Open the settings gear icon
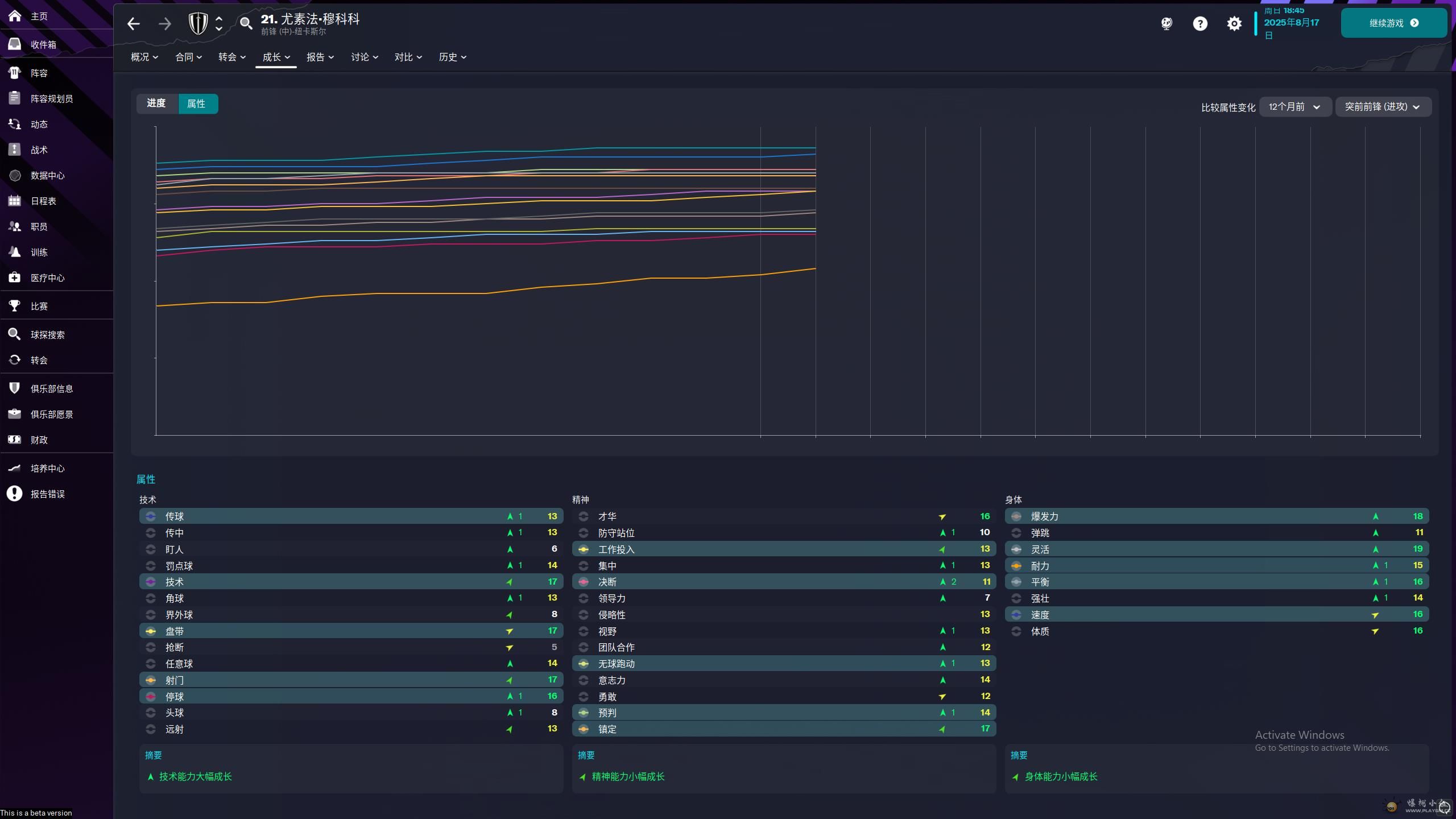 (x=1234, y=23)
